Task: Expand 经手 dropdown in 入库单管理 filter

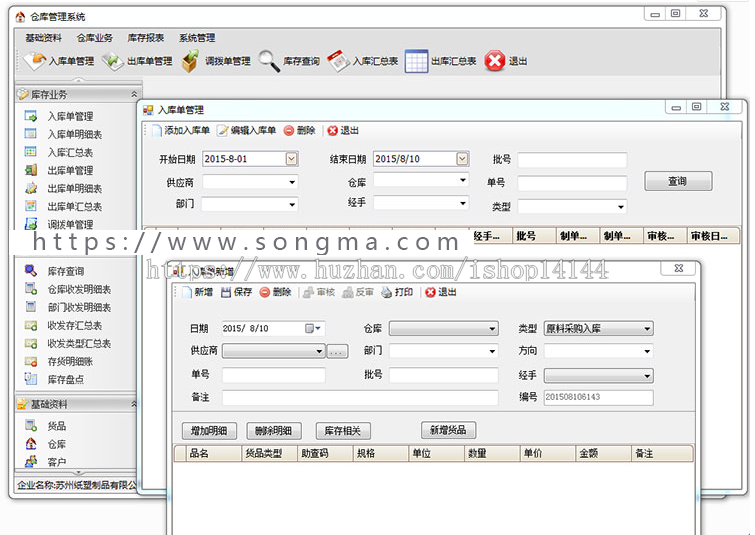Action: pyautogui.click(x=462, y=203)
